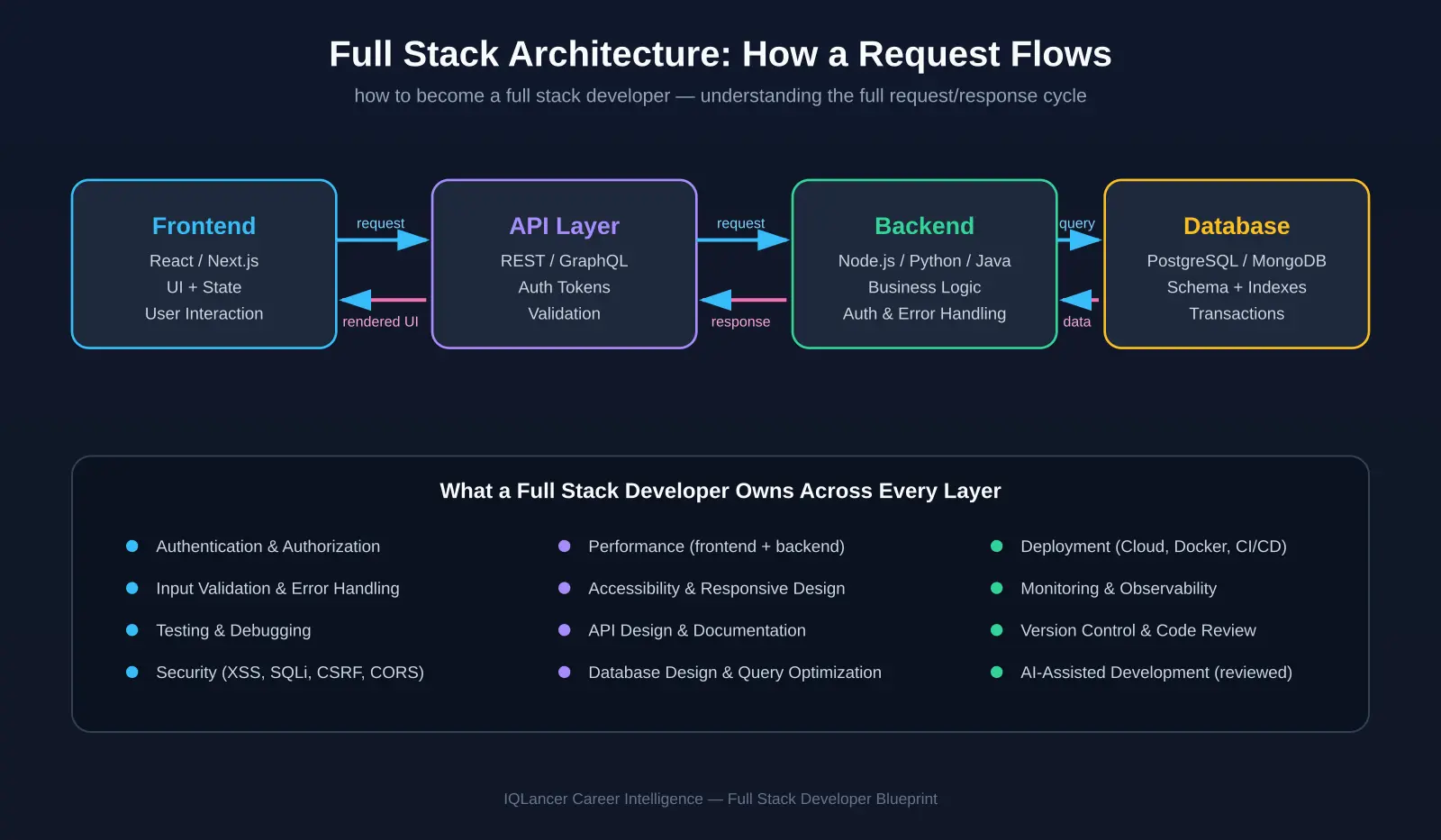Select the Database heading
The width and height of the screenshot is (1441, 840).
1237,226
